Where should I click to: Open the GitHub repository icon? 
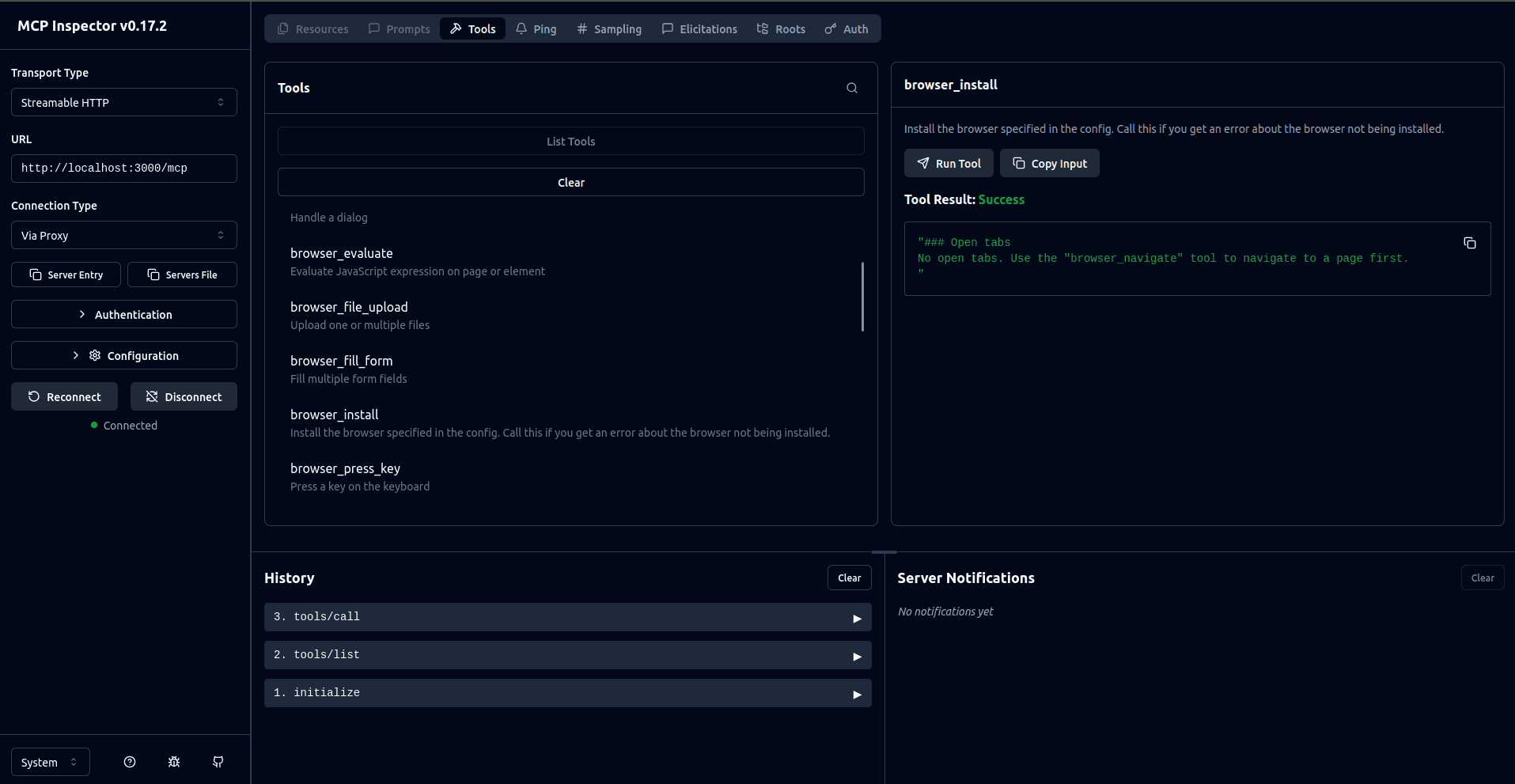click(218, 762)
